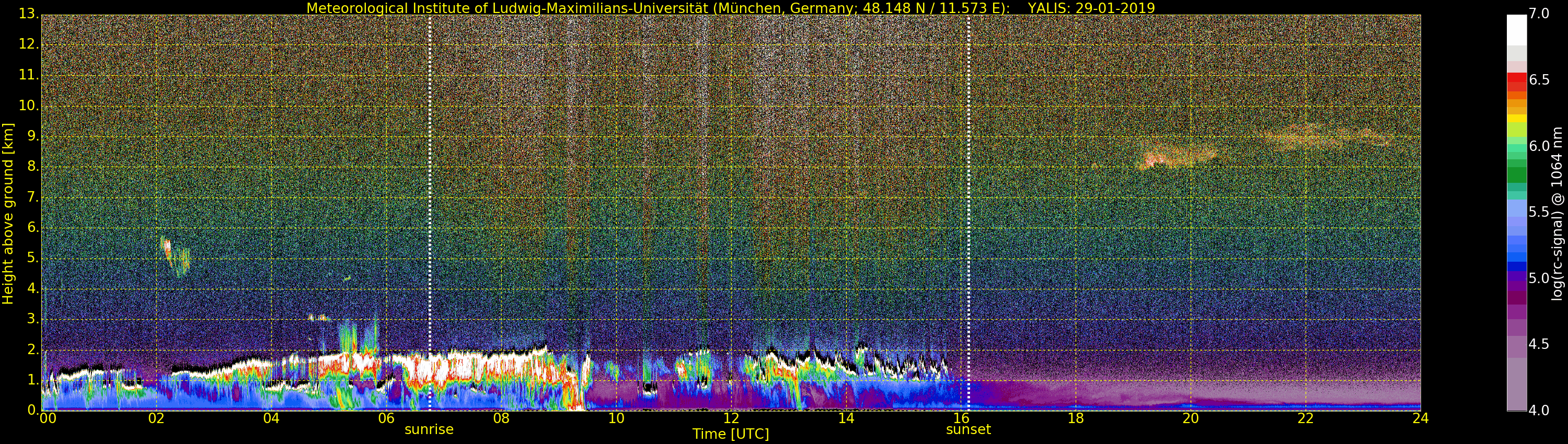Click the colorbar tick label 4.0

coord(1539,411)
